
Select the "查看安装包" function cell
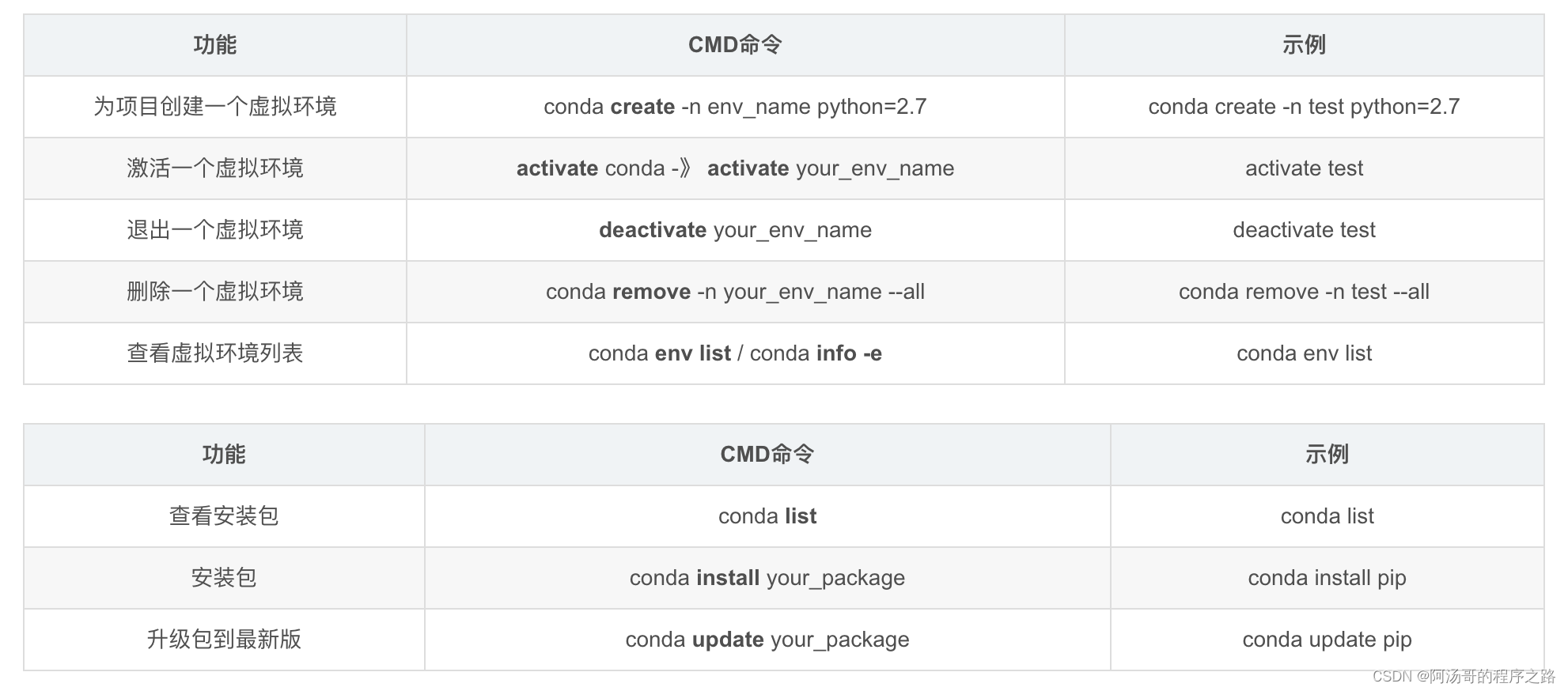pos(224,516)
